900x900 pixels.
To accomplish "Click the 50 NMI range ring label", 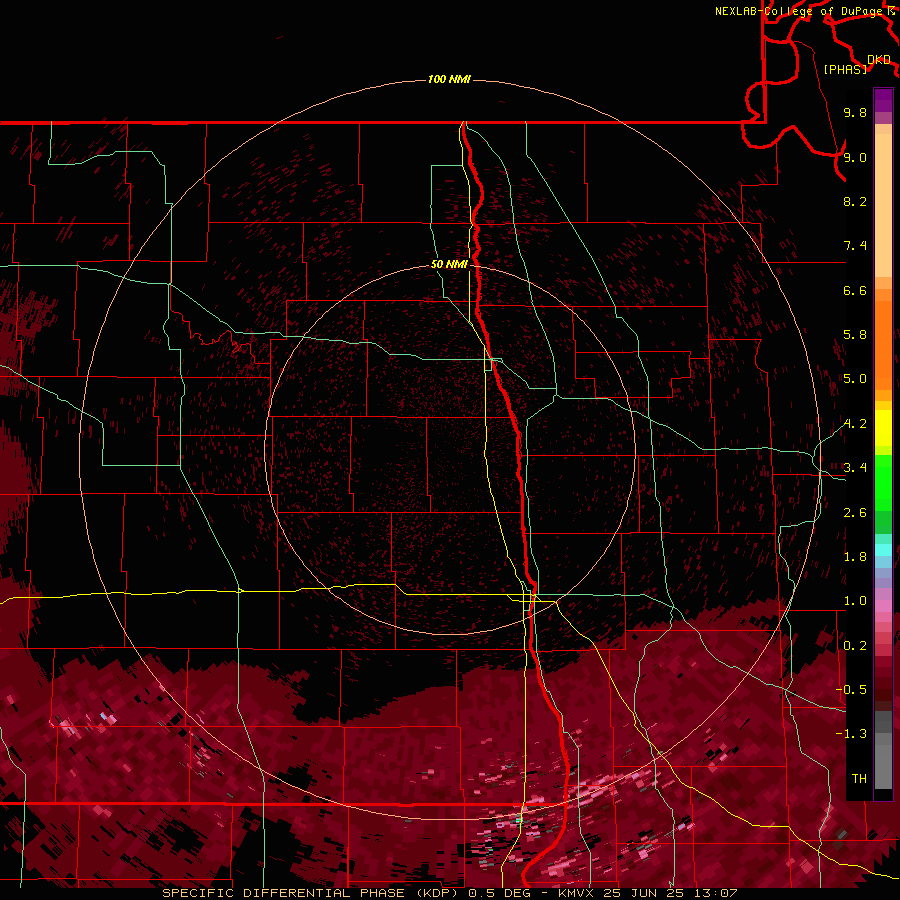I will (449, 264).
